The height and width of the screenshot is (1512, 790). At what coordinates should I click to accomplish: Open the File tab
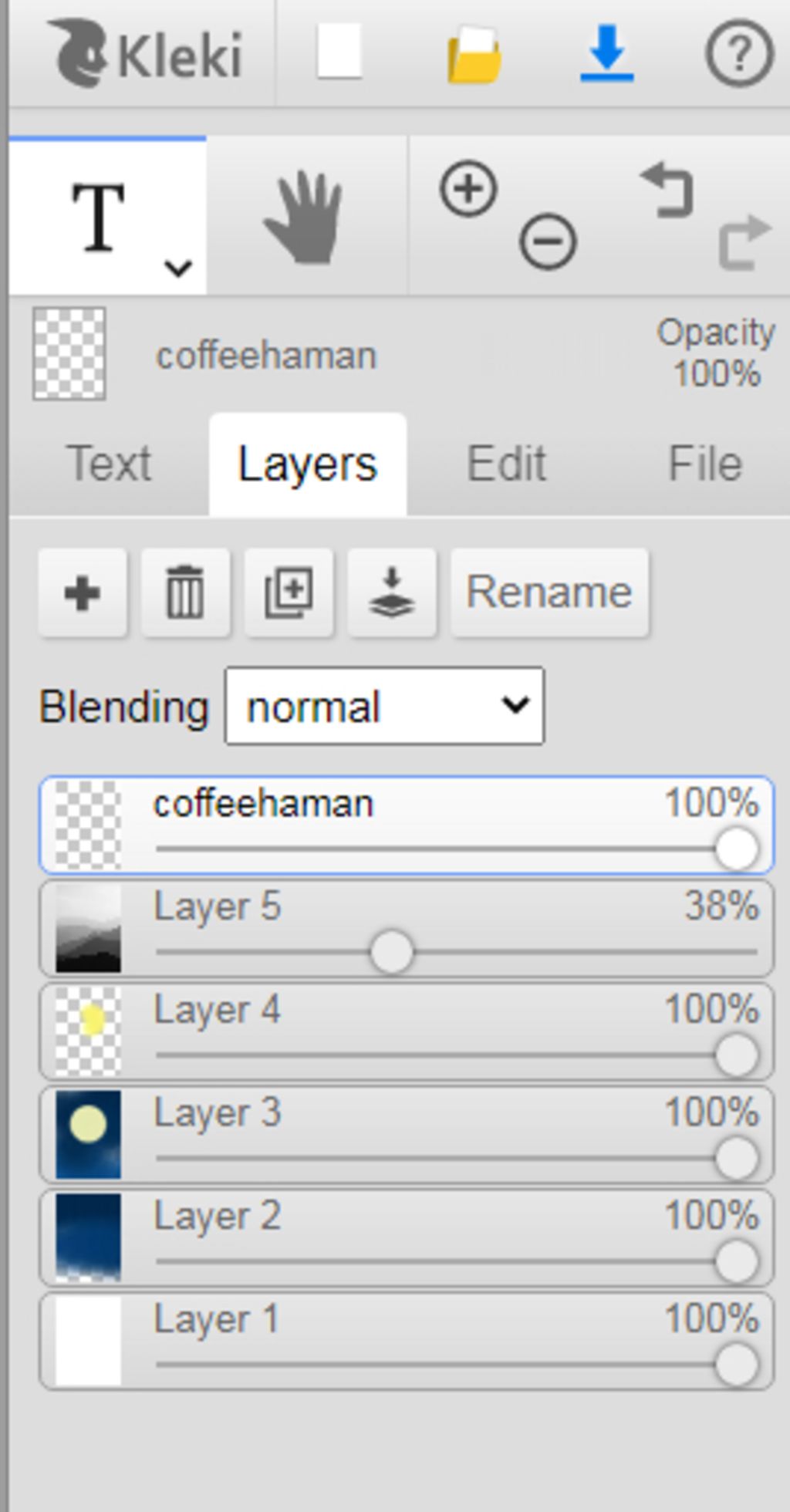click(705, 464)
